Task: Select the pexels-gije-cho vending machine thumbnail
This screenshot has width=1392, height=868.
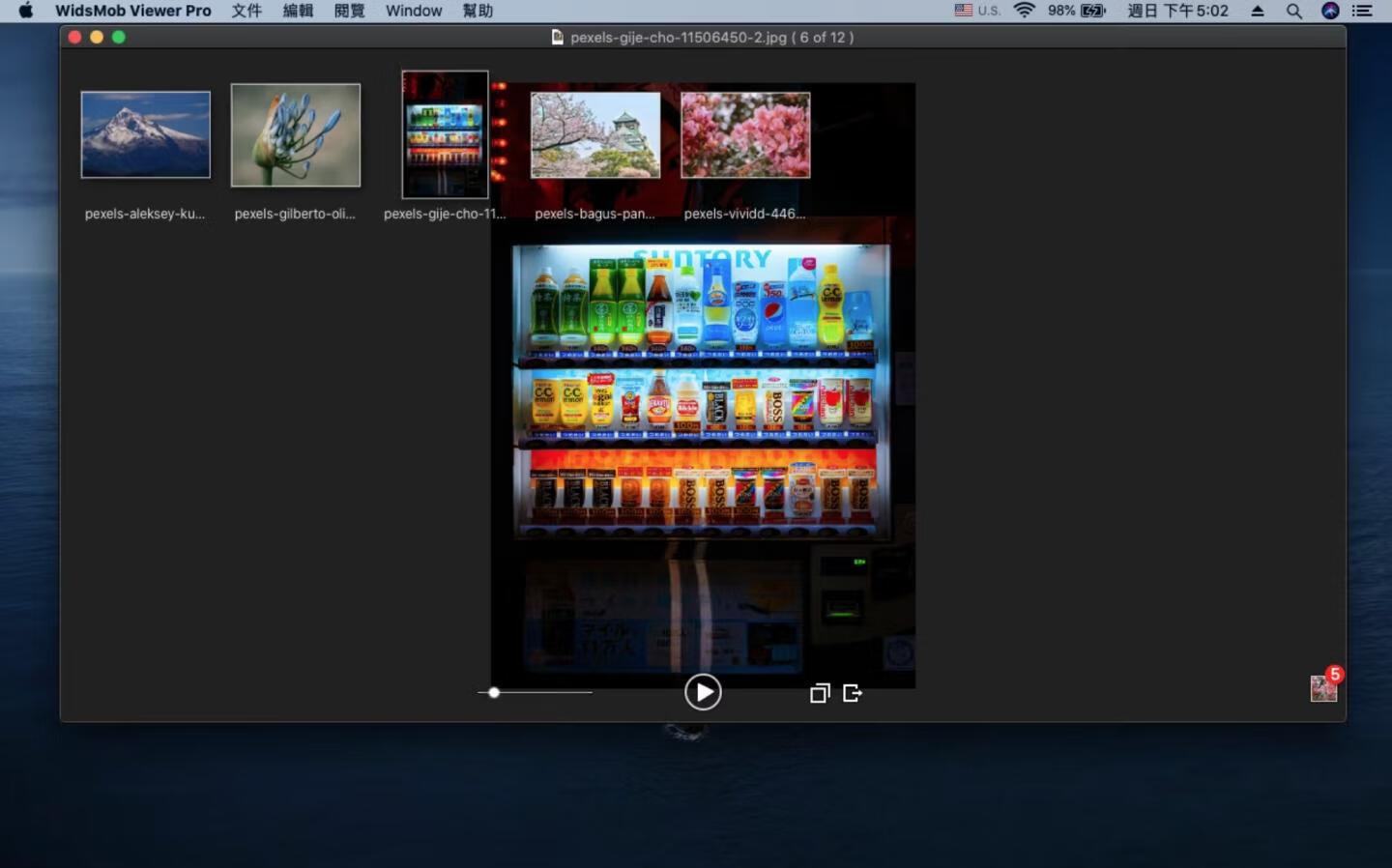Action: point(445,135)
